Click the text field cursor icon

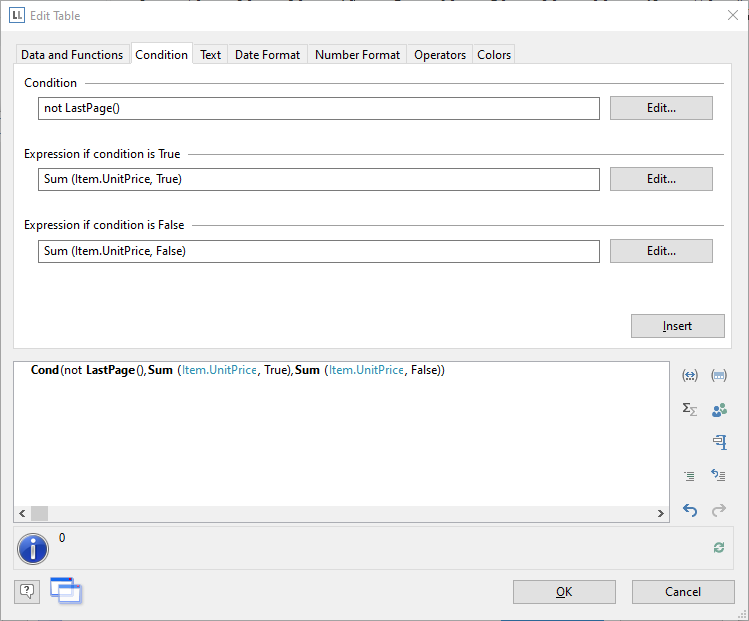tap(719, 442)
